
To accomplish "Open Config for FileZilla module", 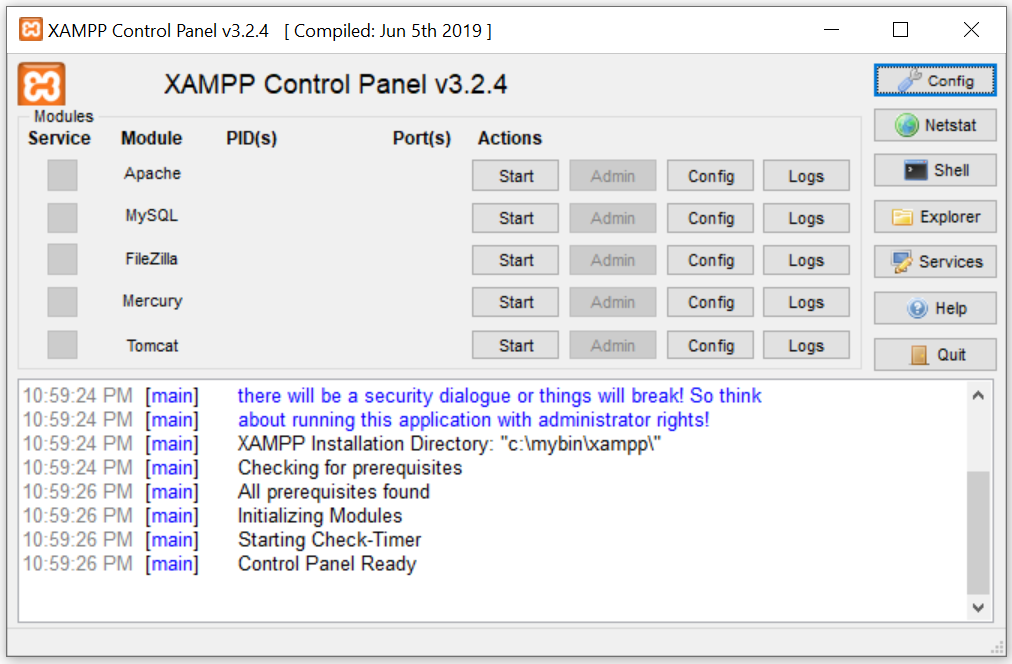I will (x=710, y=260).
